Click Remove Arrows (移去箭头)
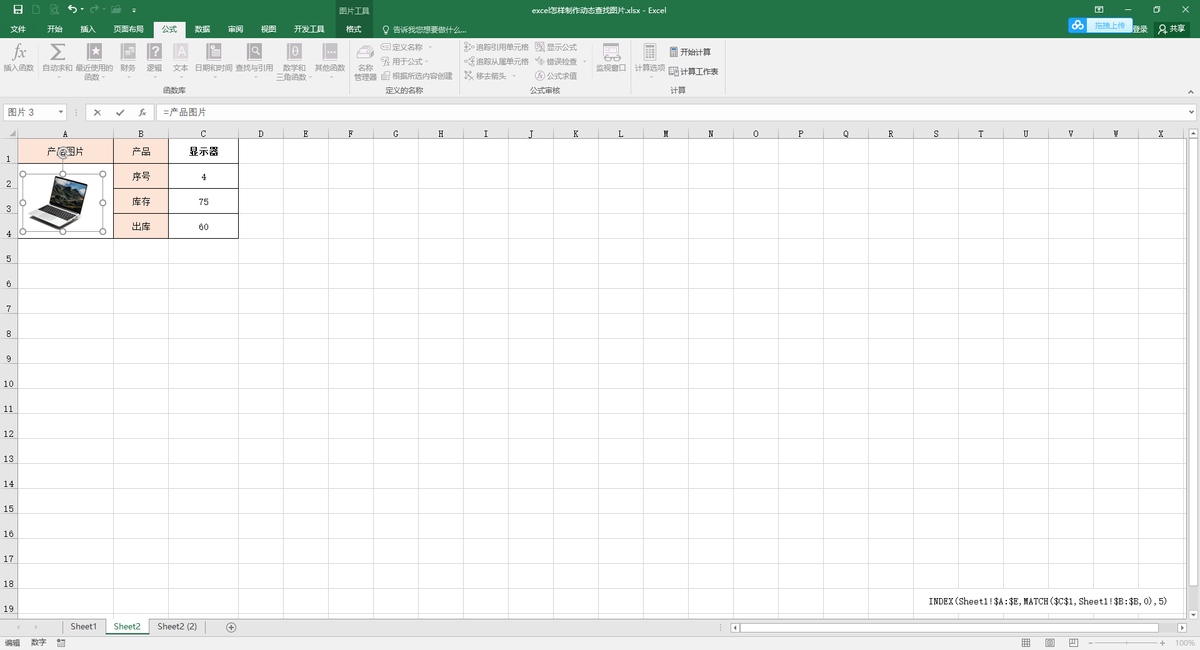 486,76
